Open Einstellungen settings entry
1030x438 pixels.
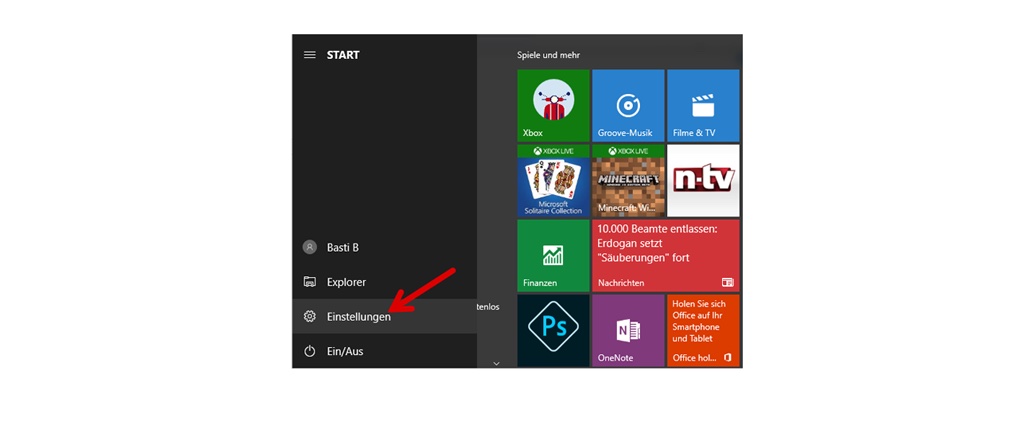click(x=384, y=317)
